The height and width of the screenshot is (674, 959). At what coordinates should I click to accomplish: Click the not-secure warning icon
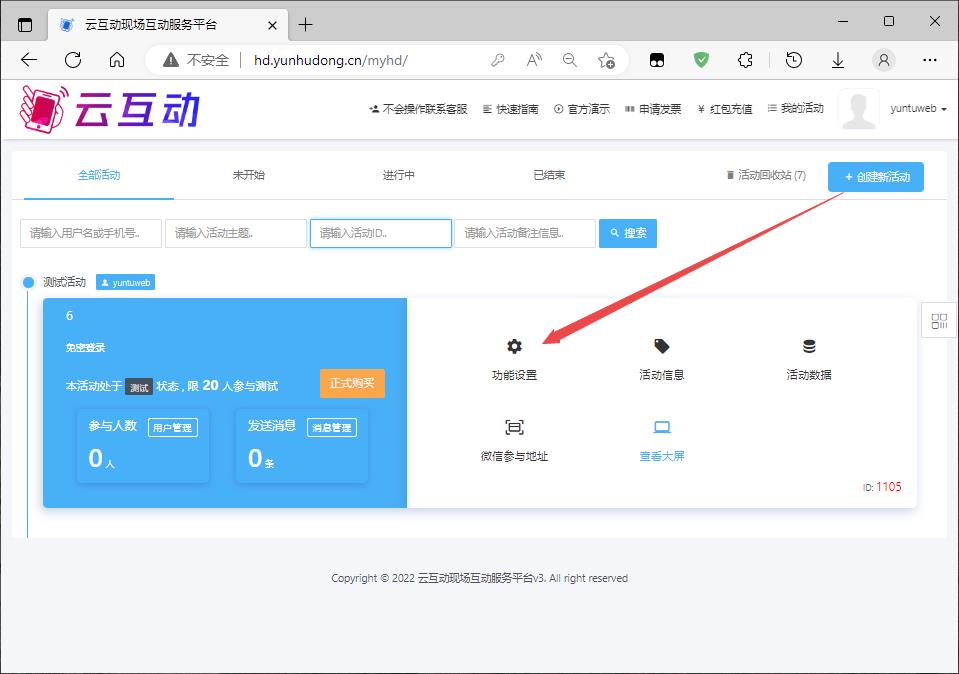(171, 60)
